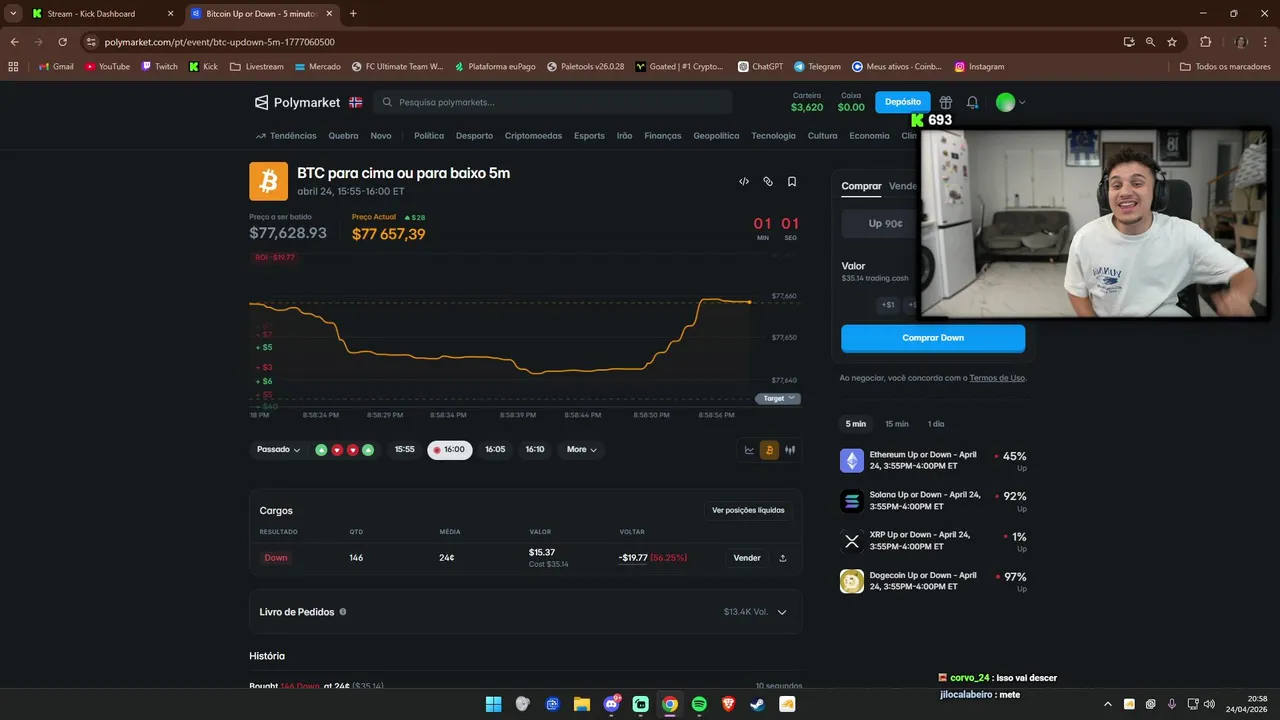Click the Norwegian flag language icon

click(356, 102)
